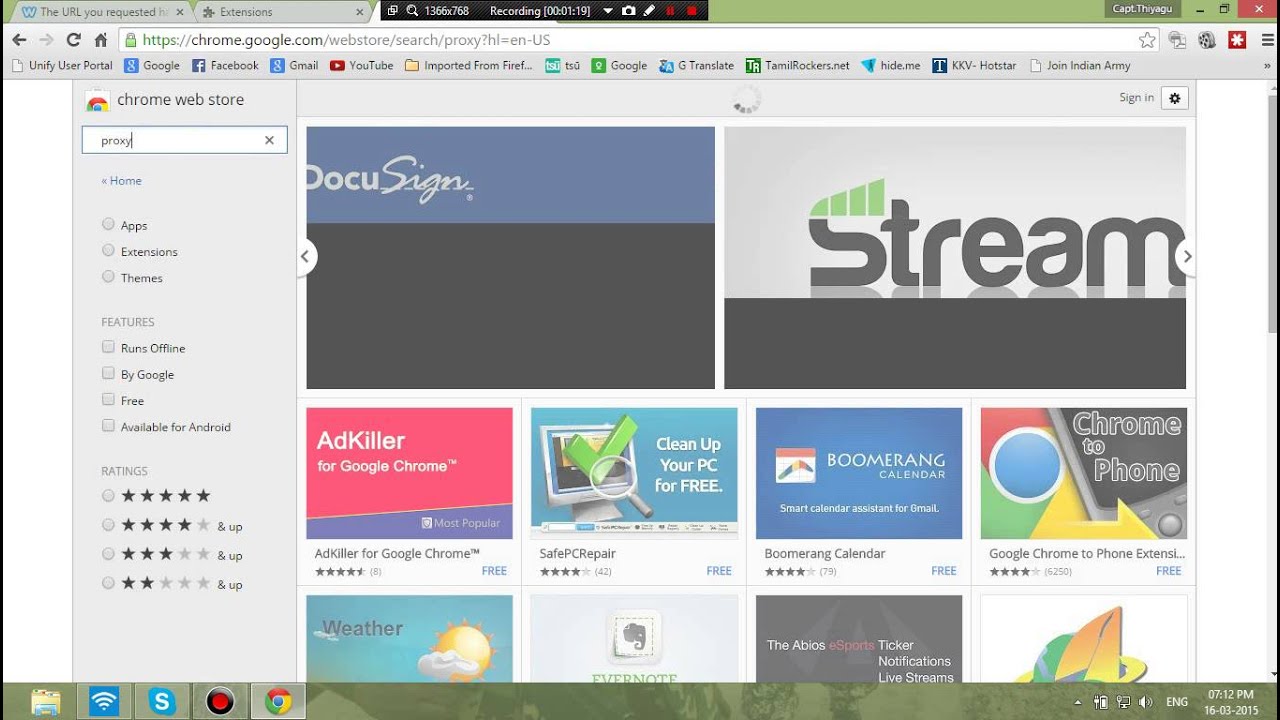Viewport: 1280px width, 720px height.
Task: Show previous carousel slide
Action: 306,257
